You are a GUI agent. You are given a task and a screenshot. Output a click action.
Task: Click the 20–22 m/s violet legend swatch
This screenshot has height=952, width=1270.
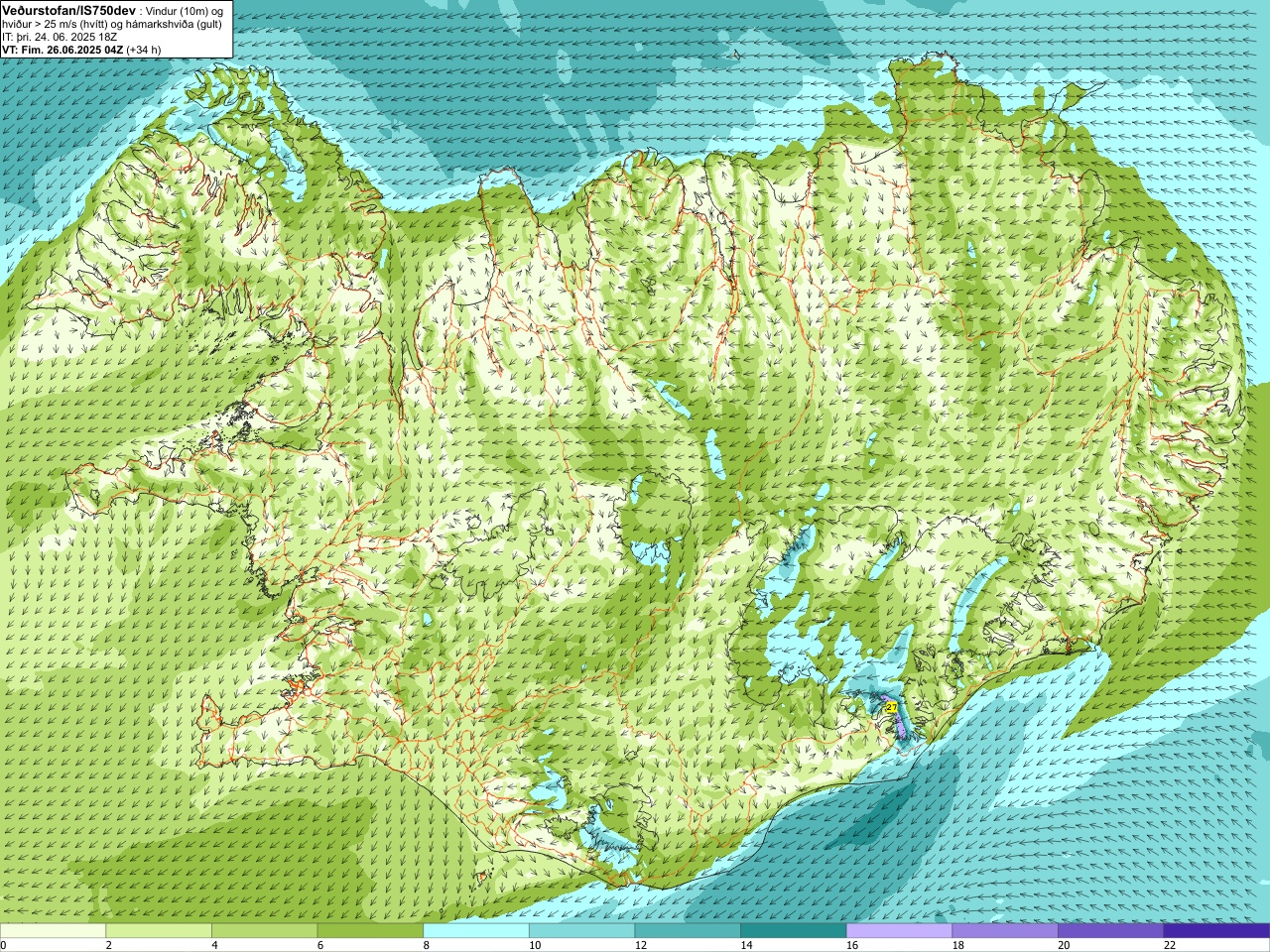click(1111, 931)
